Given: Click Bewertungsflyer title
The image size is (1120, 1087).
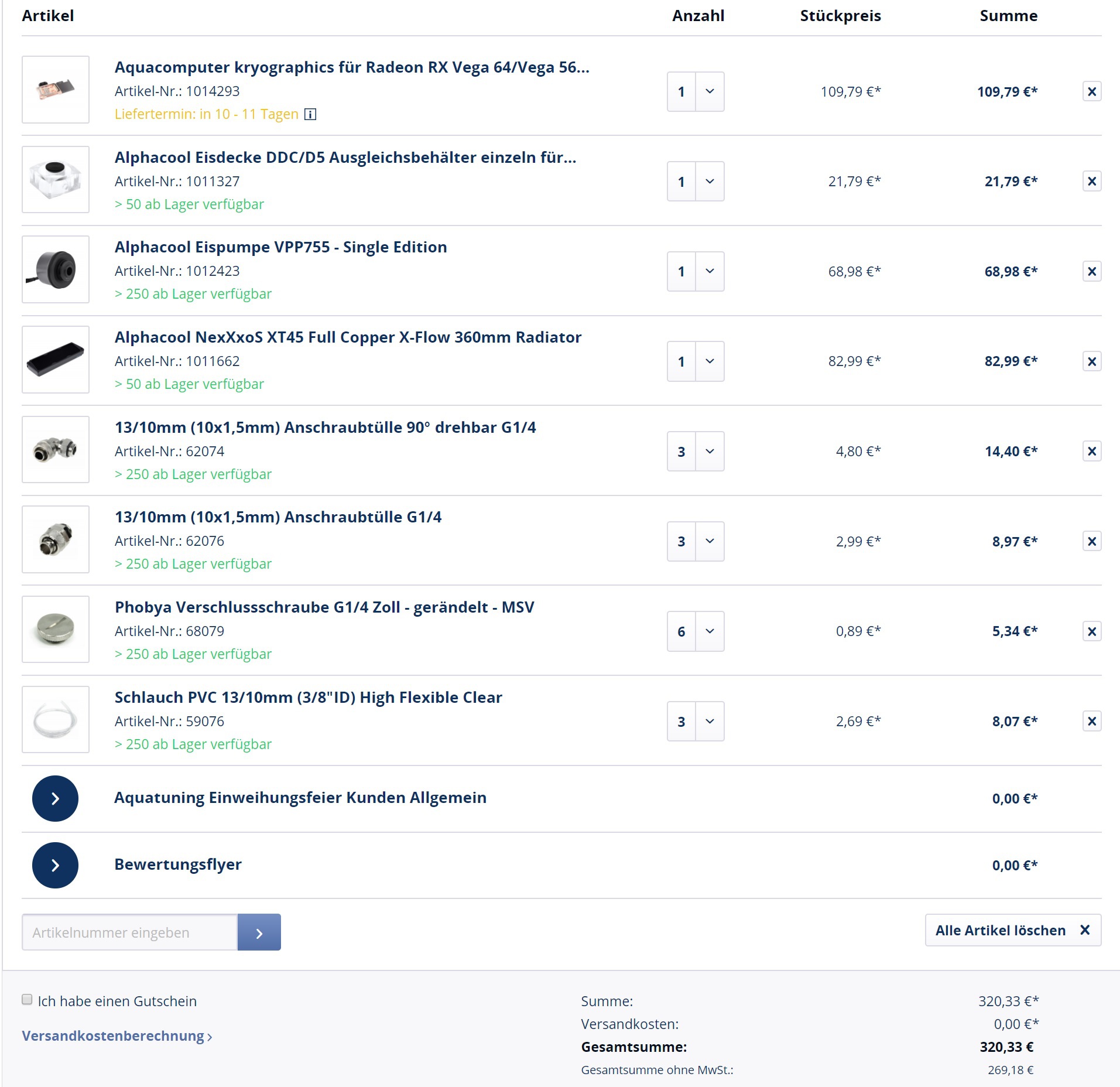Looking at the screenshot, I should pyautogui.click(x=178, y=864).
